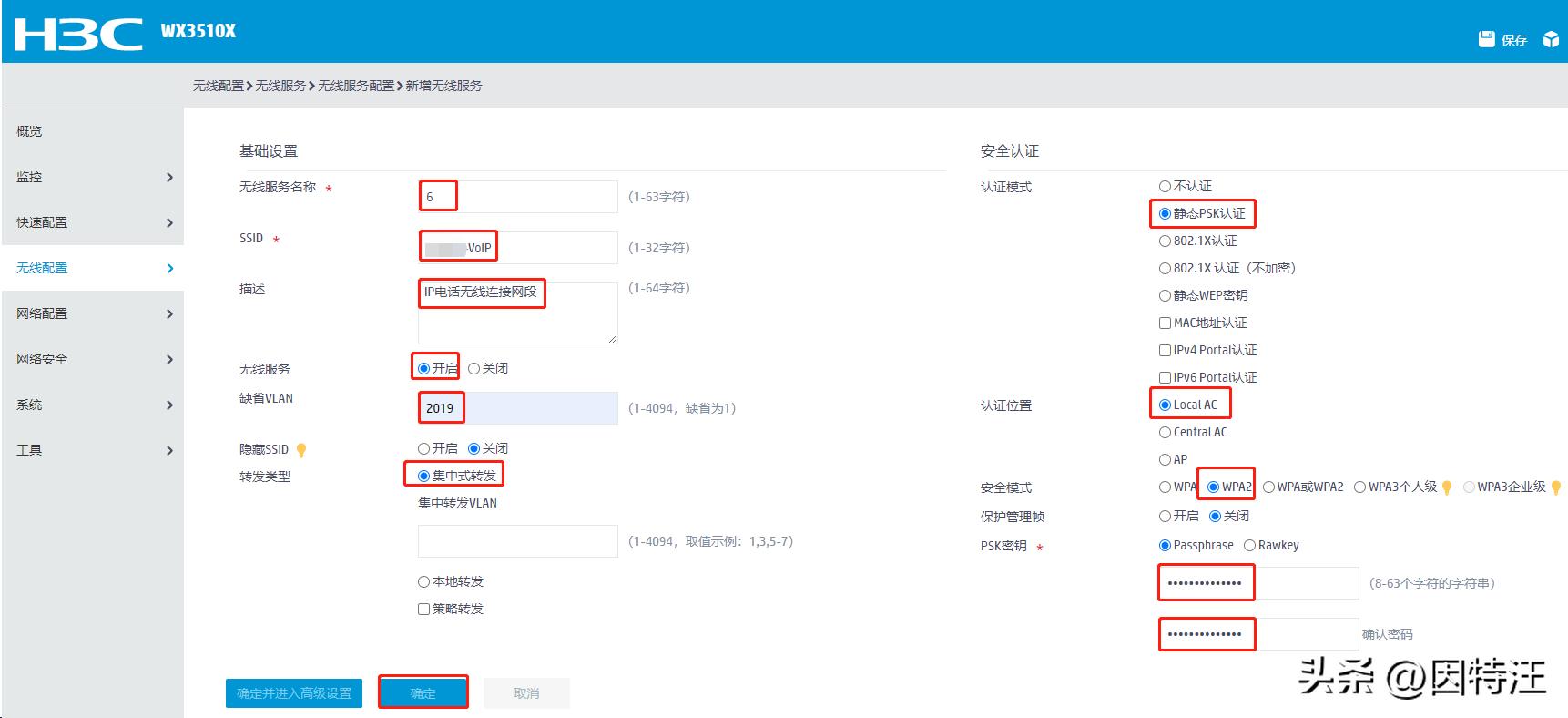Set 无线服务 to 关闭

[x=473, y=368]
